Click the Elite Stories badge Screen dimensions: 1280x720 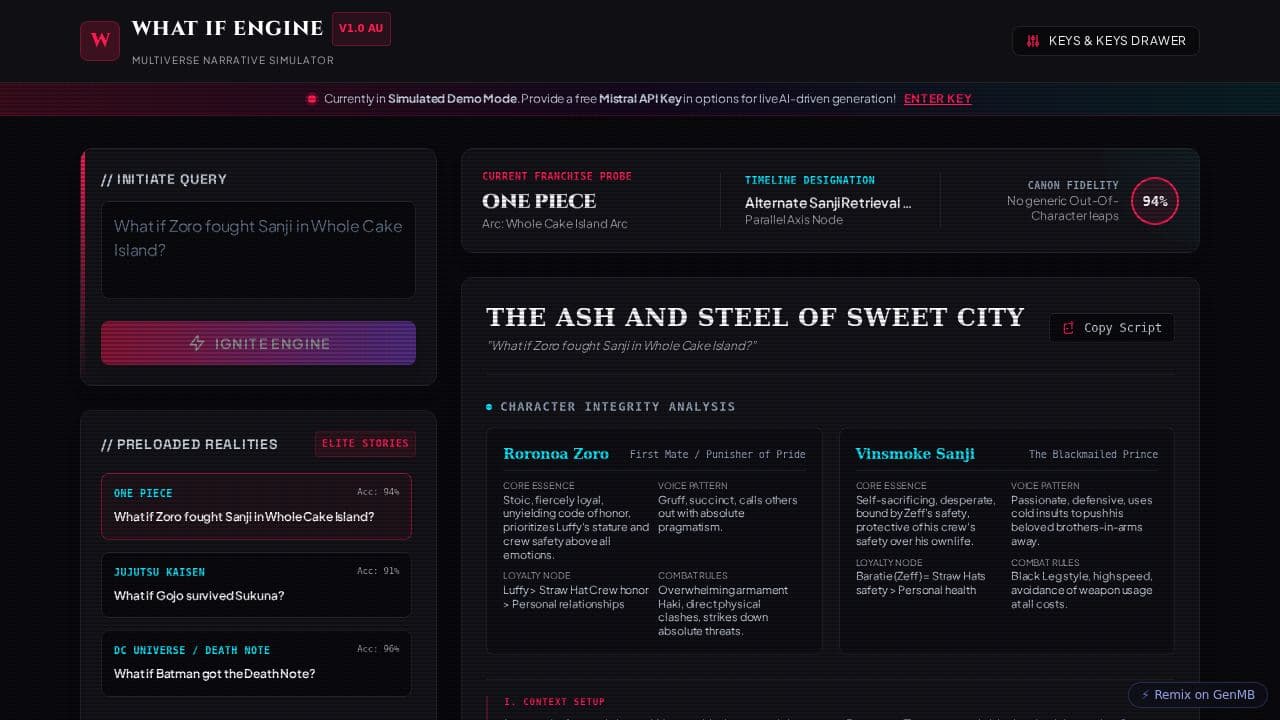point(365,444)
